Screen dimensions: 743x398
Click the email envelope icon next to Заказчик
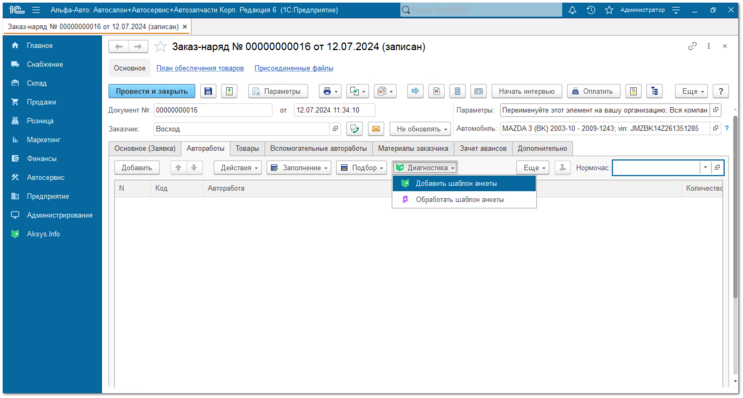point(376,129)
